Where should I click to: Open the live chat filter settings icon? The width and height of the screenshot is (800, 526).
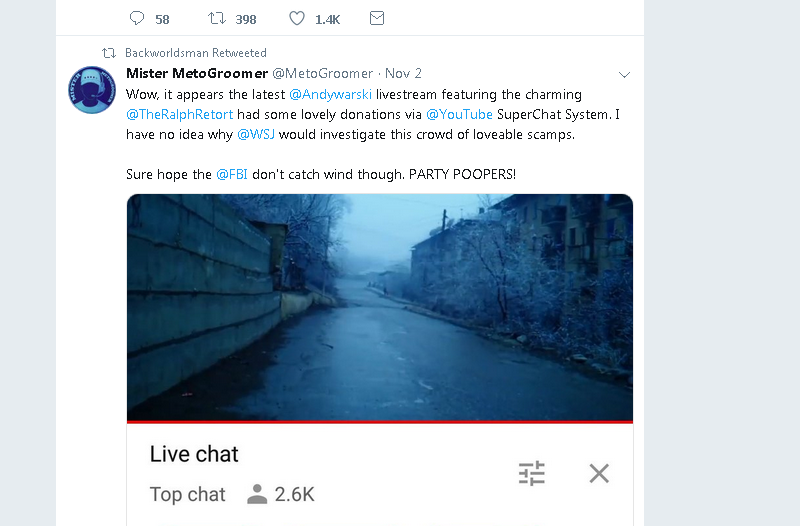(x=532, y=473)
